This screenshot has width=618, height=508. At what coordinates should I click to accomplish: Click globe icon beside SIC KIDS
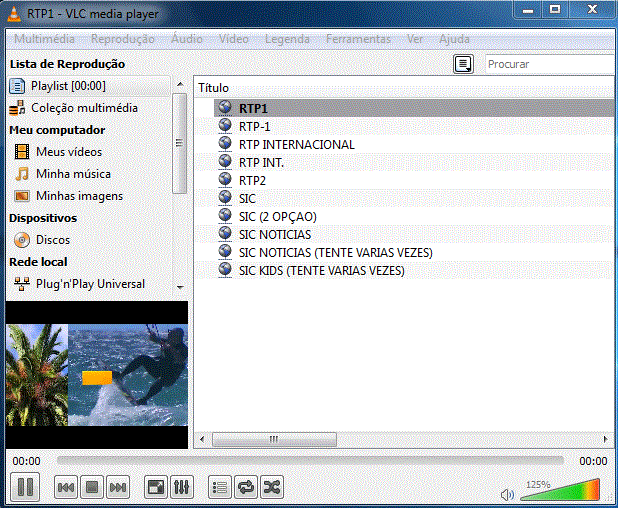(225, 270)
